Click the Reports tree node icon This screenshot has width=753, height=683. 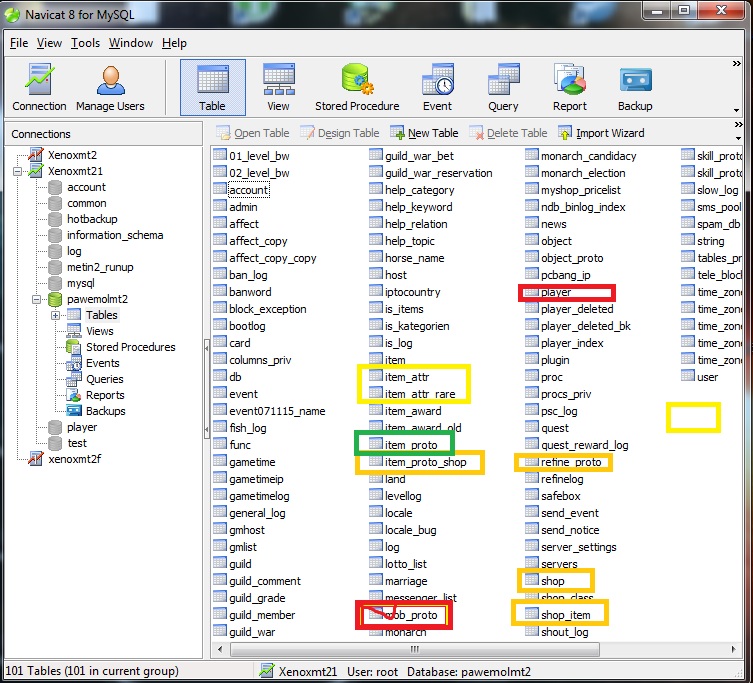(x=74, y=395)
